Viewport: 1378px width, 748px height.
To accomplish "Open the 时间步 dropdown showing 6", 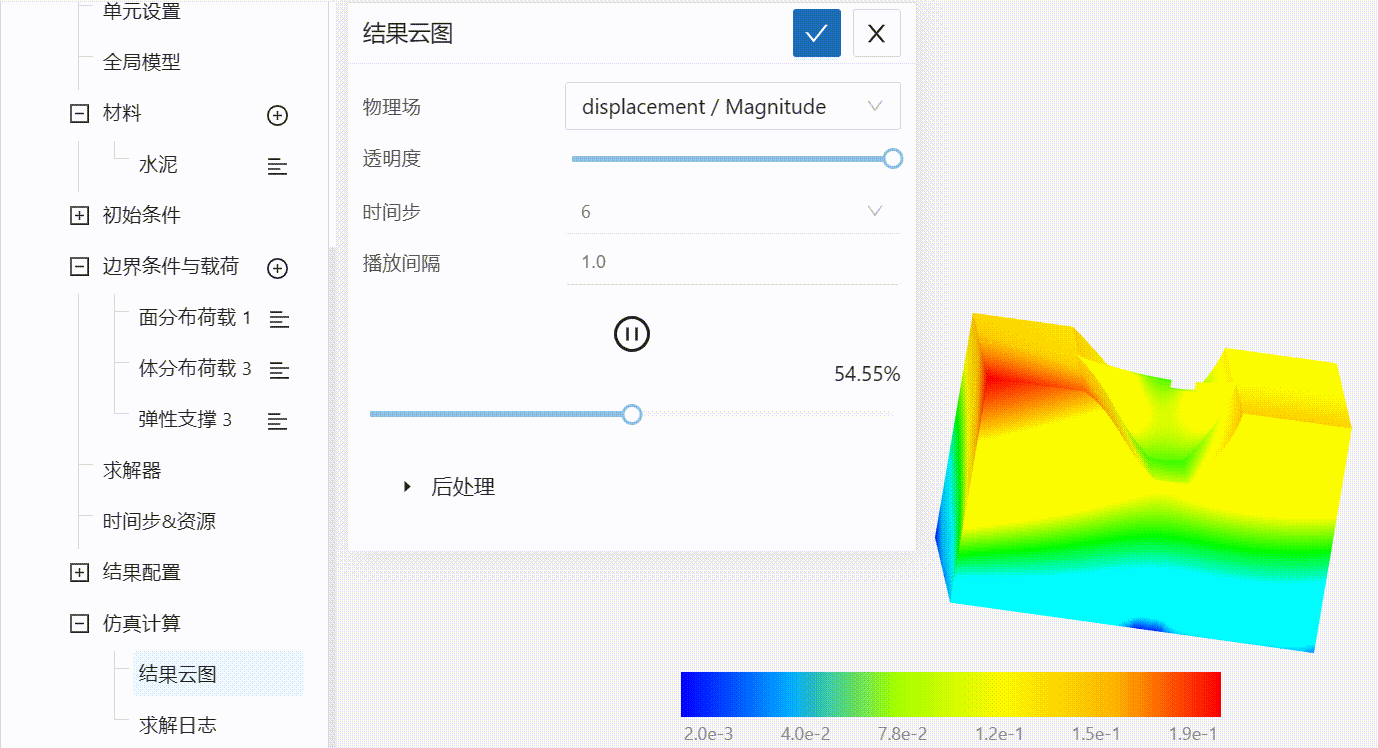I will (x=733, y=211).
